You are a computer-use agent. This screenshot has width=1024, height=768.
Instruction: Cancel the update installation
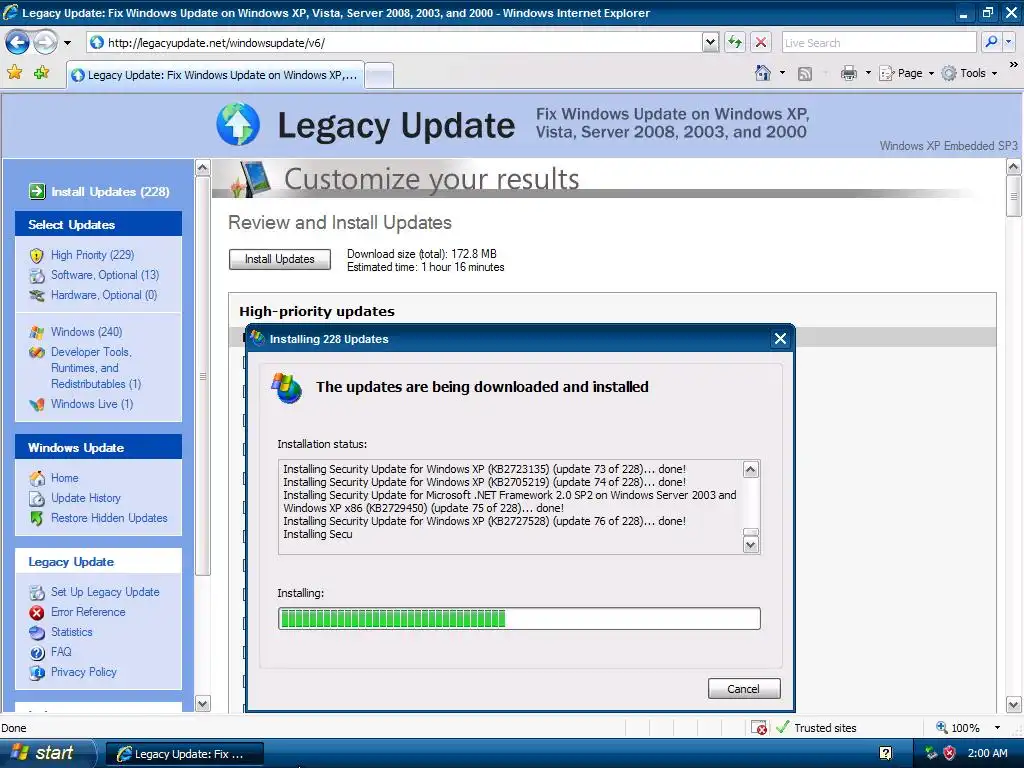[744, 689]
